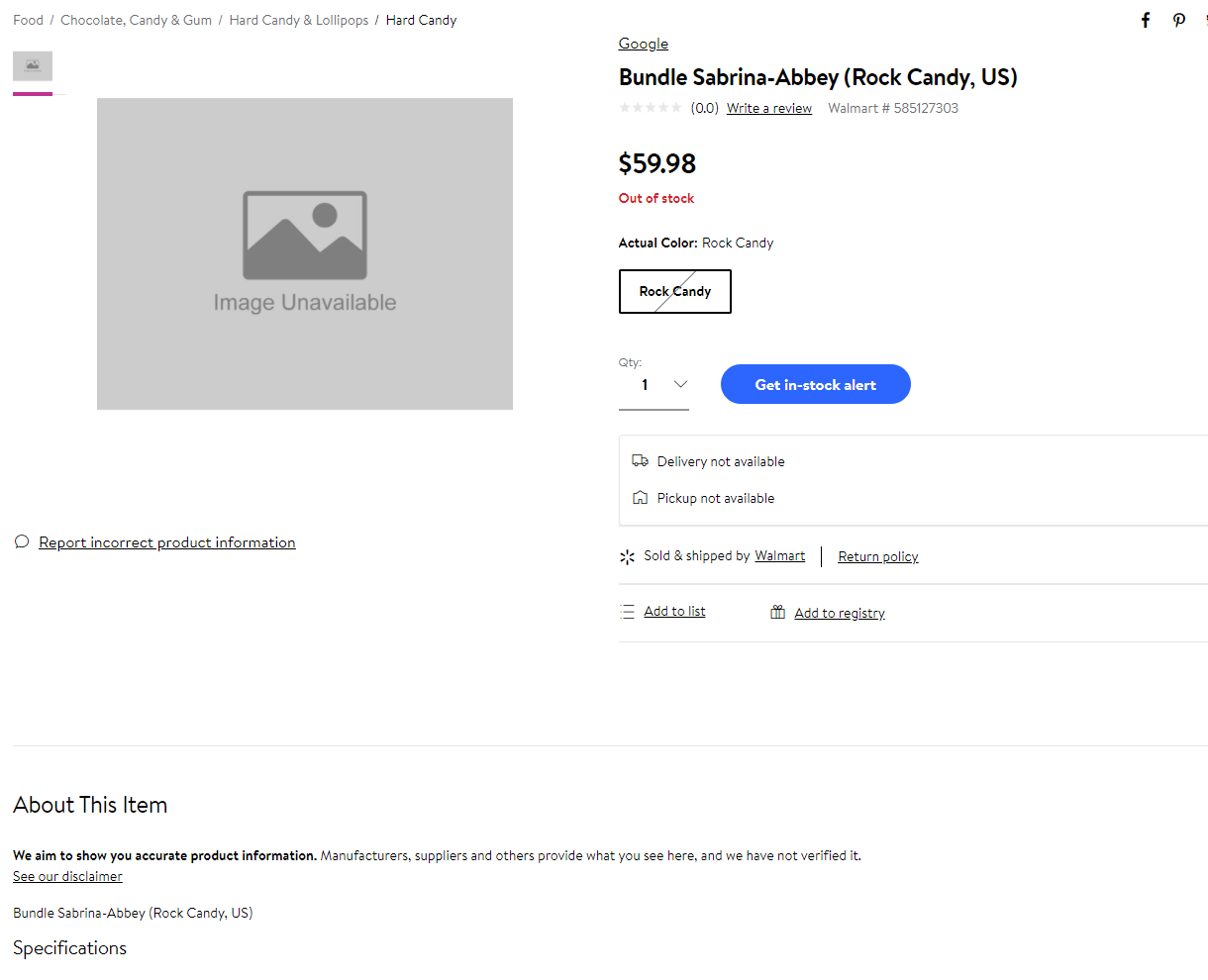This screenshot has height=980, width=1208.
Task: Click the gift registry icon
Action: 778,613
